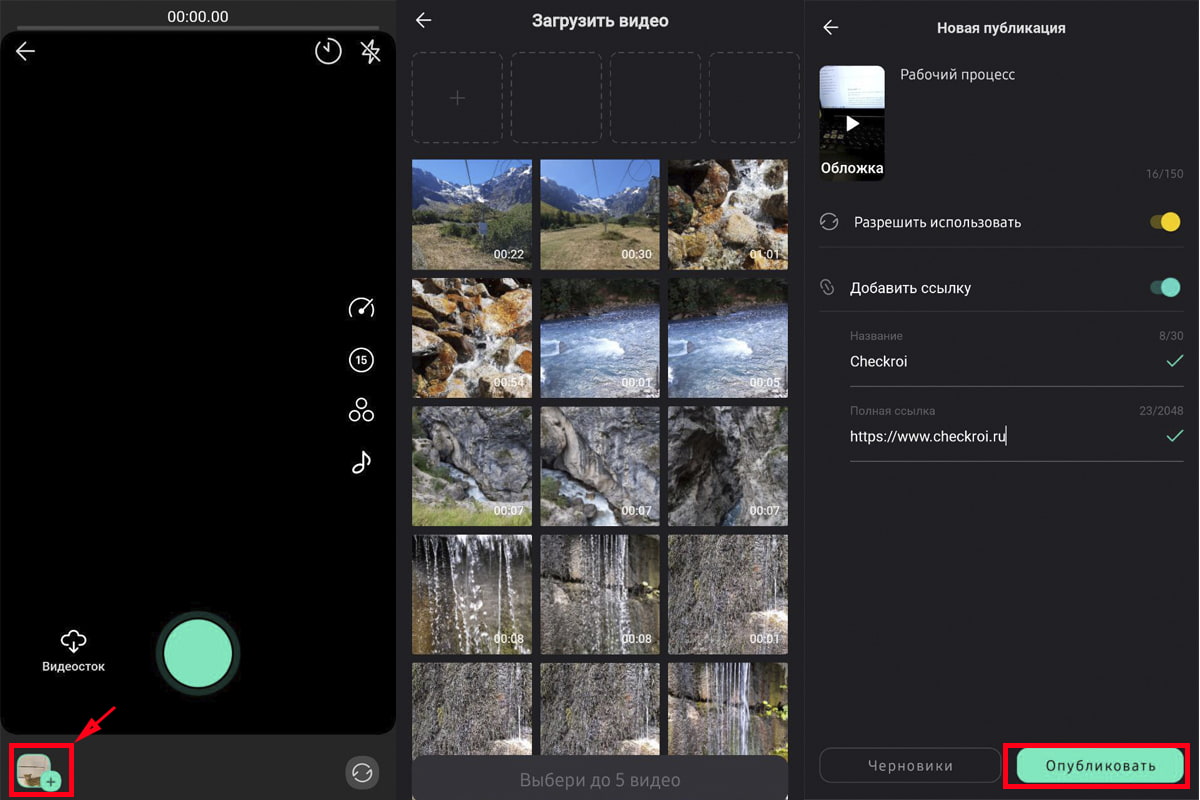
Task: Go back from Загрузить видео screen
Action: coord(424,21)
